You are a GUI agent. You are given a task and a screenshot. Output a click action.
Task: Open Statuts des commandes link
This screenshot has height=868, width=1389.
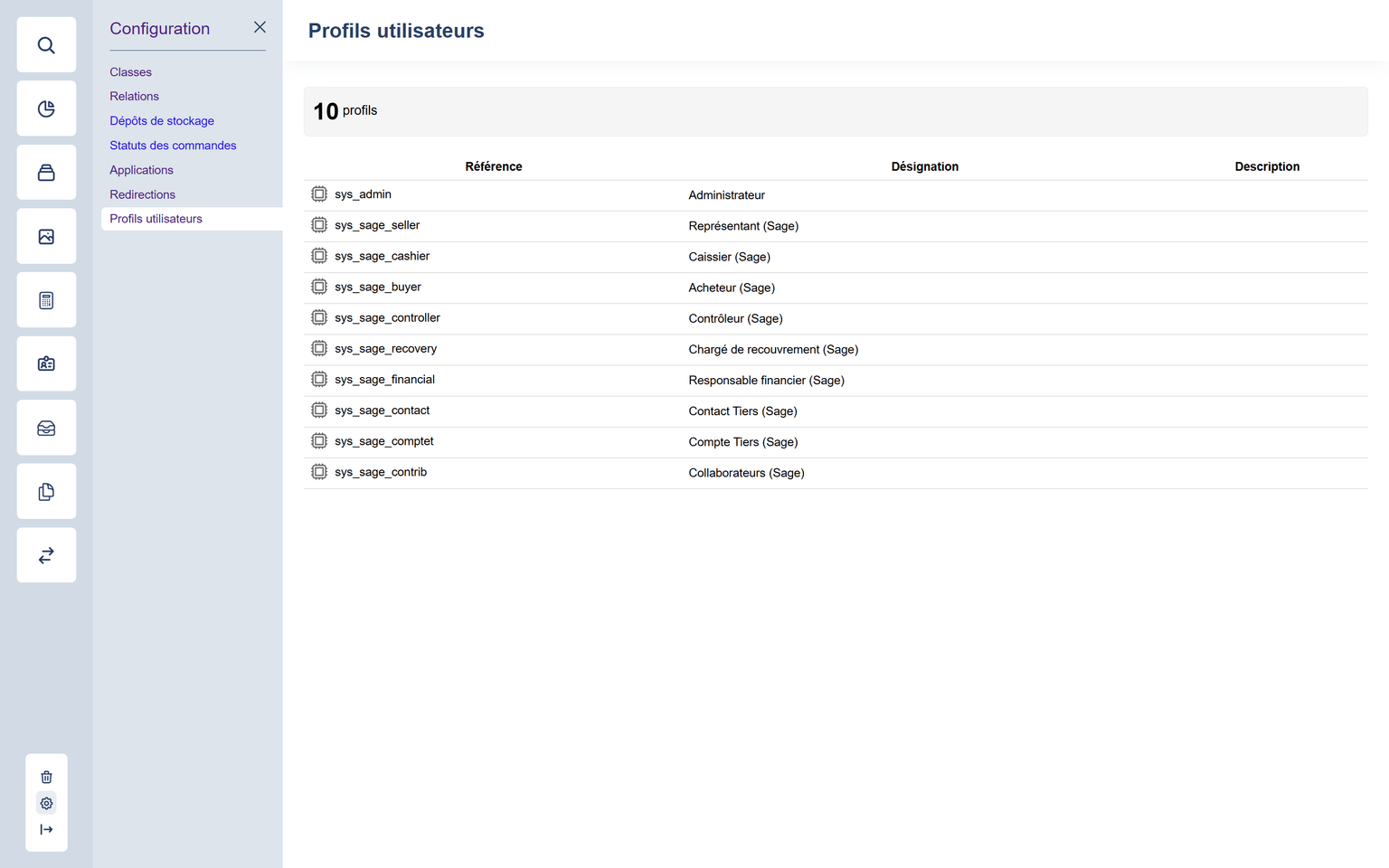(x=173, y=146)
